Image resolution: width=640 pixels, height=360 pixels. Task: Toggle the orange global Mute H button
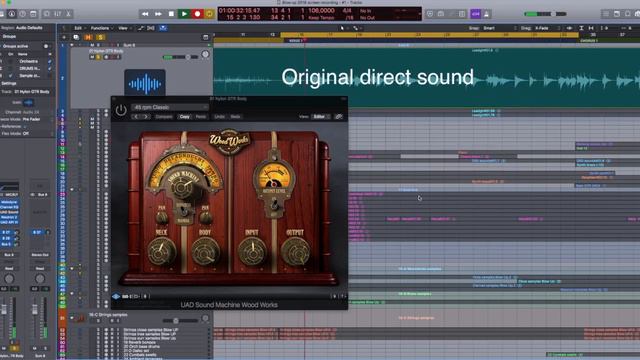88,37
